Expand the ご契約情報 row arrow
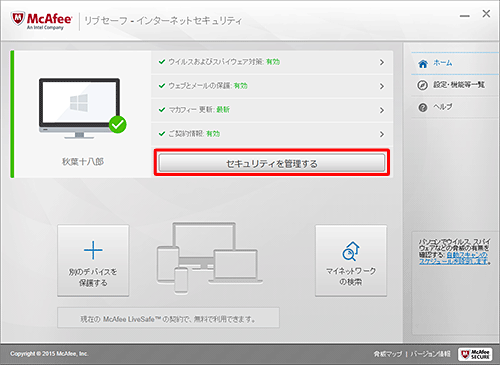The height and width of the screenshot is (365, 500). click(x=382, y=134)
